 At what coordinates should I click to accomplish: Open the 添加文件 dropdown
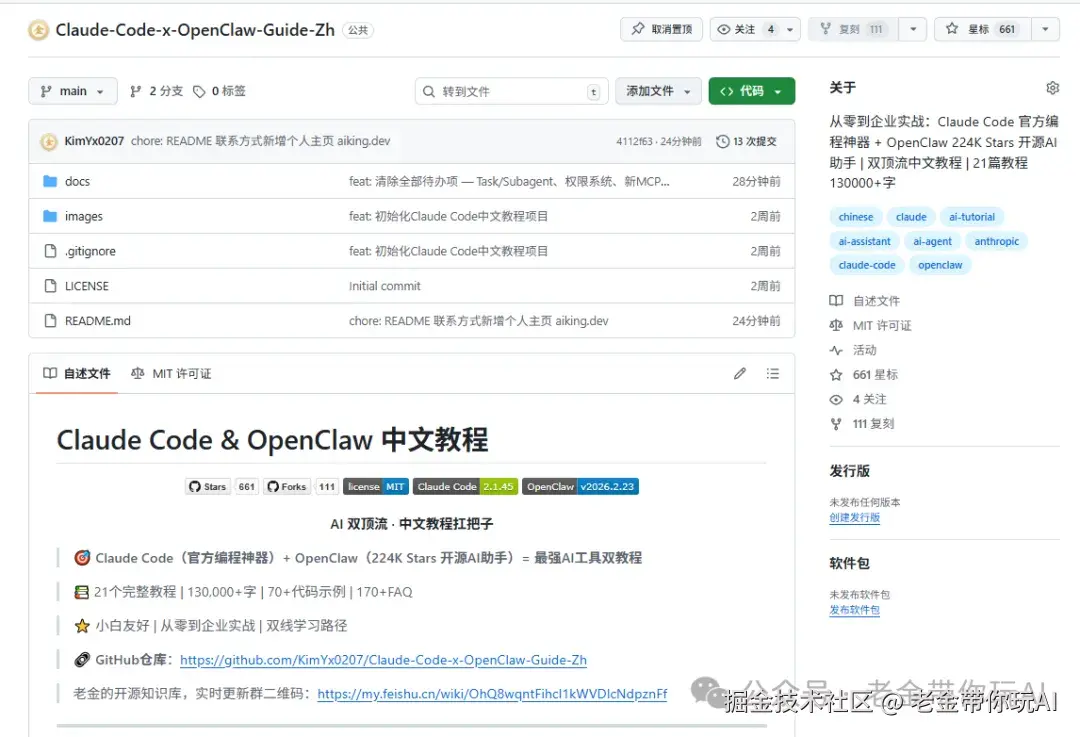(x=658, y=91)
